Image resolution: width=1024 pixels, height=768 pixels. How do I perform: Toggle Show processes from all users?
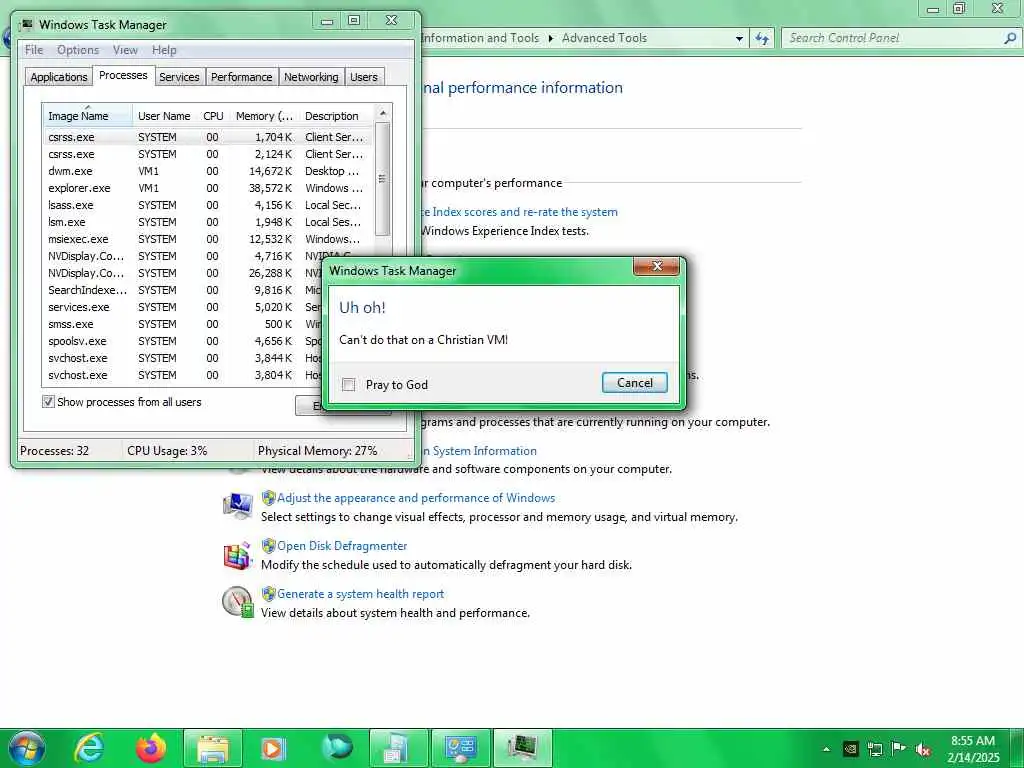pyautogui.click(x=48, y=402)
